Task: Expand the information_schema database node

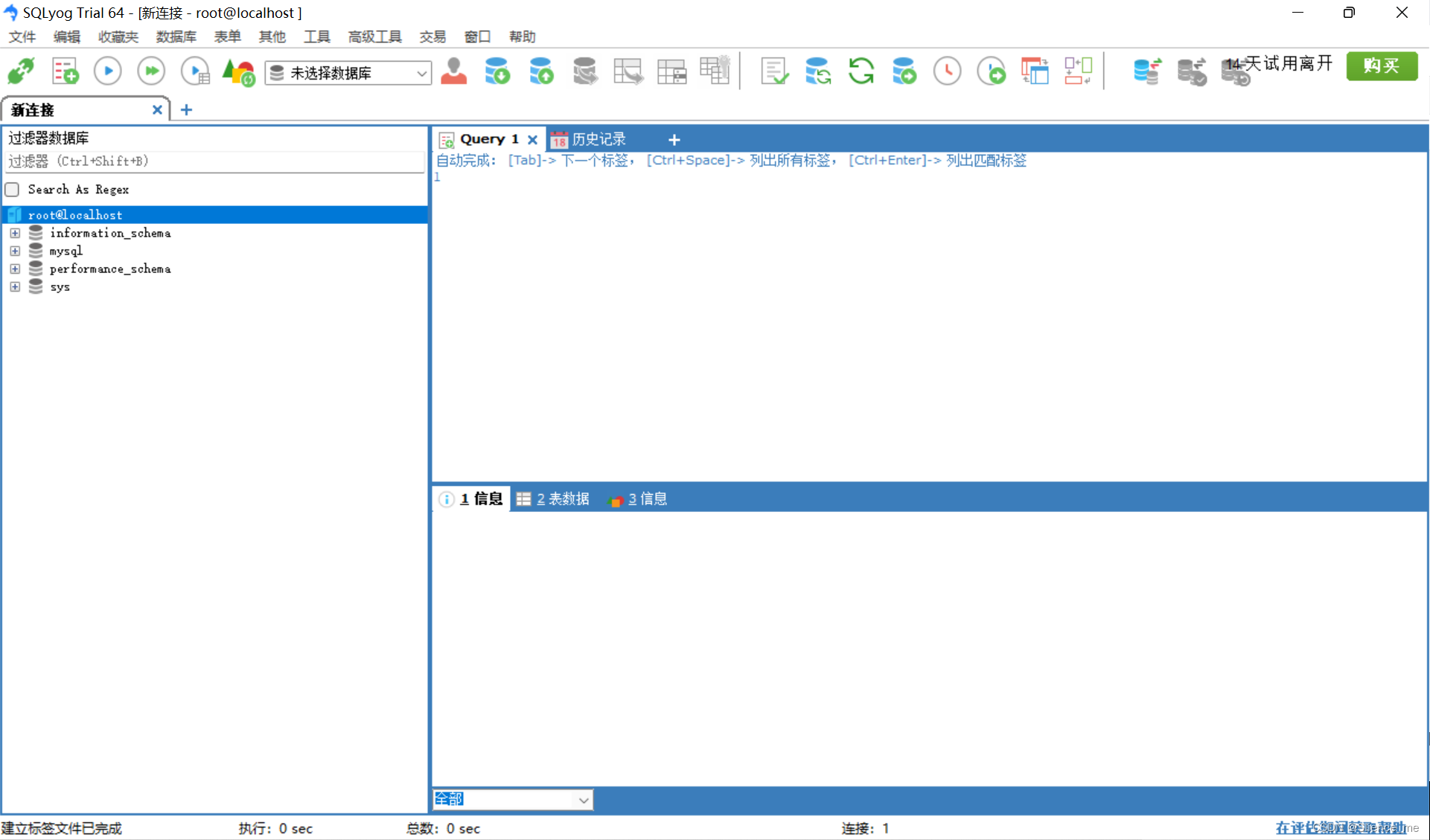Action: tap(15, 233)
